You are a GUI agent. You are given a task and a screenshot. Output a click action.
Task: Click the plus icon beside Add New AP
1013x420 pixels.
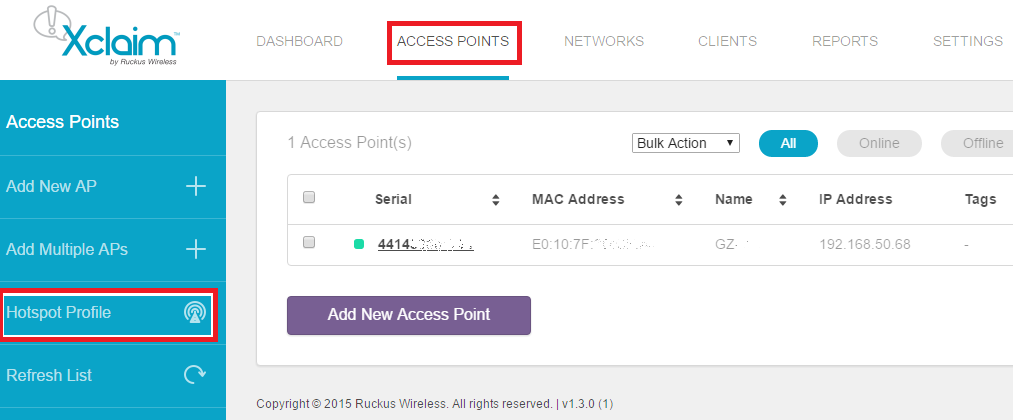click(196, 187)
